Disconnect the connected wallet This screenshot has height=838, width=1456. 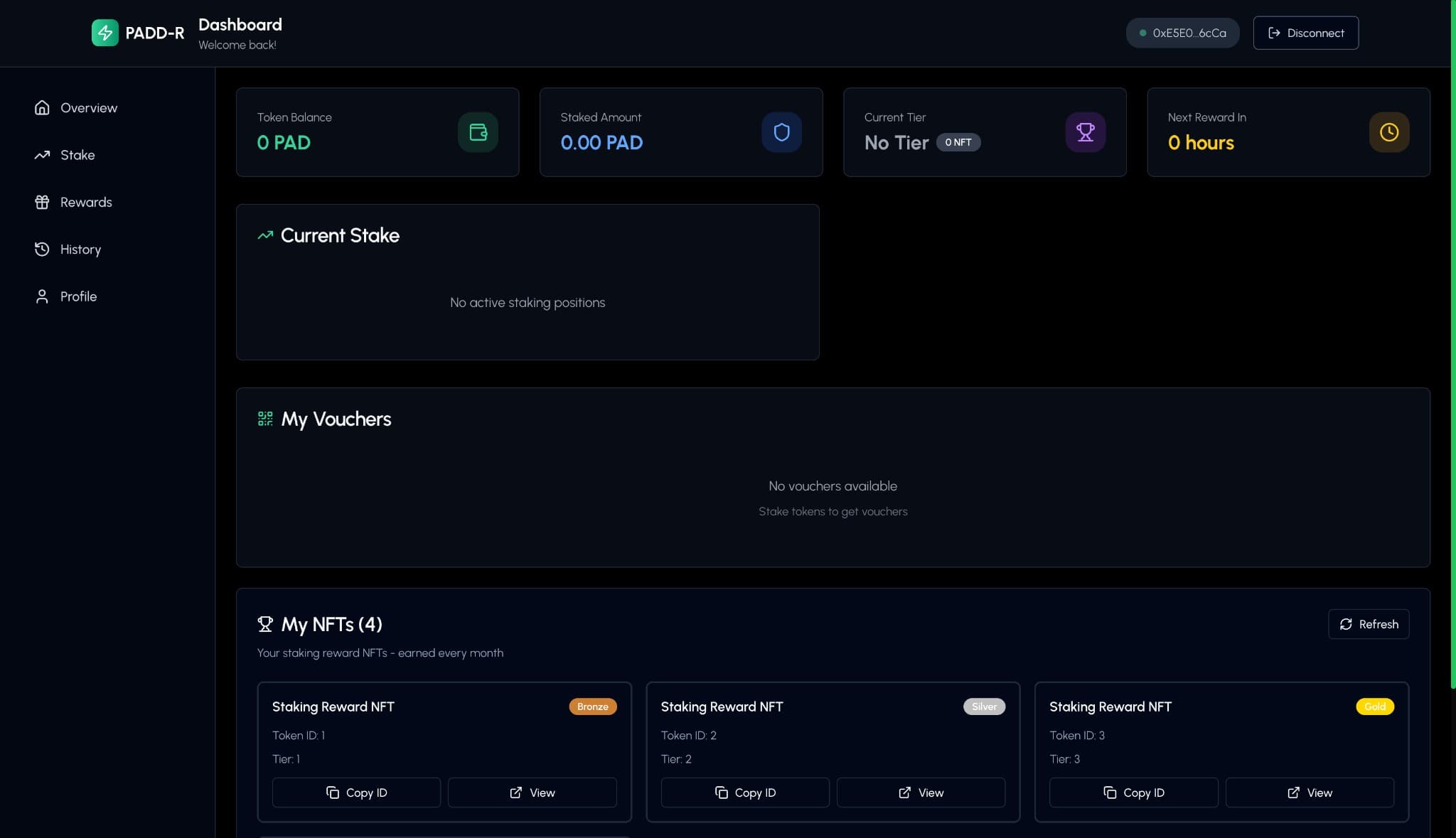(x=1305, y=33)
